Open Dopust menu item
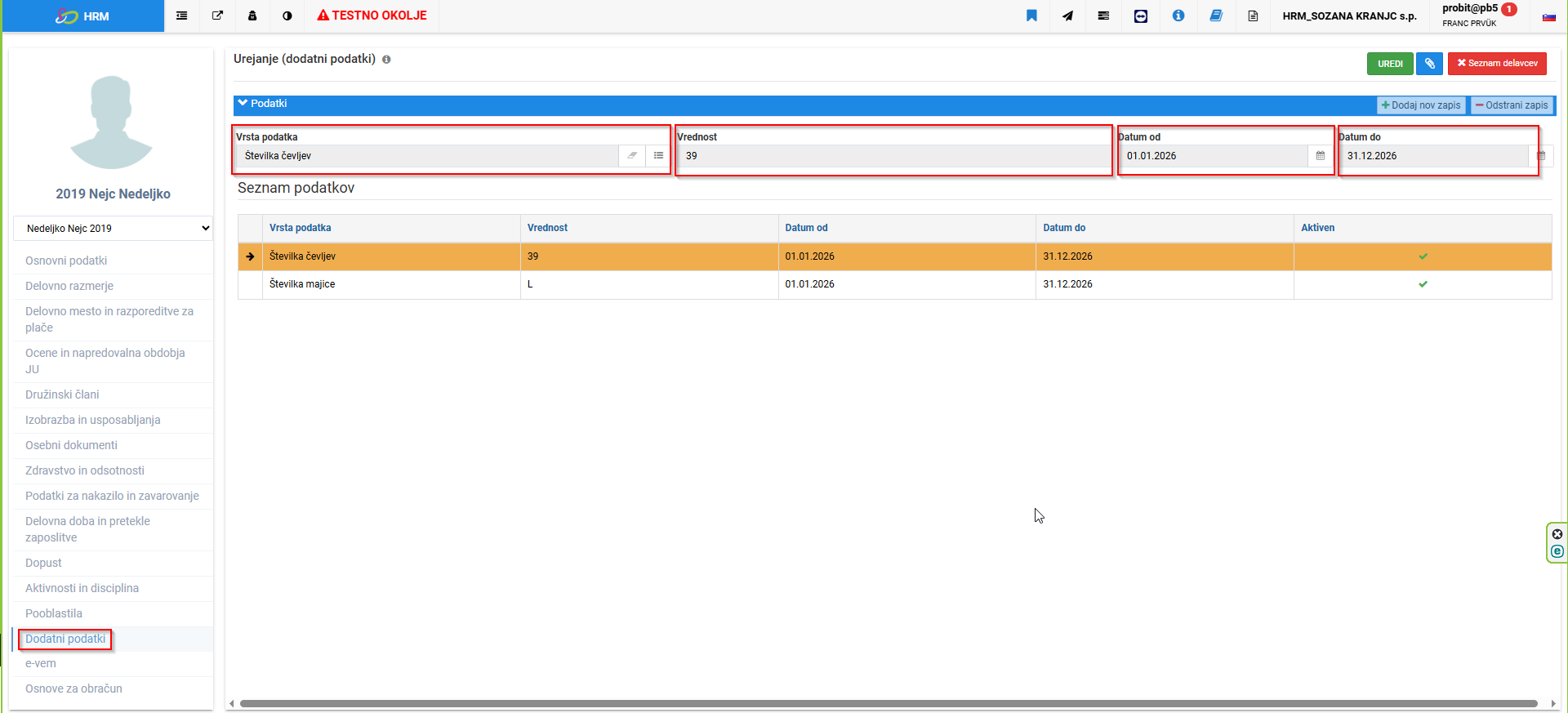Viewport: 1568px width, 713px height. pyautogui.click(x=43, y=563)
